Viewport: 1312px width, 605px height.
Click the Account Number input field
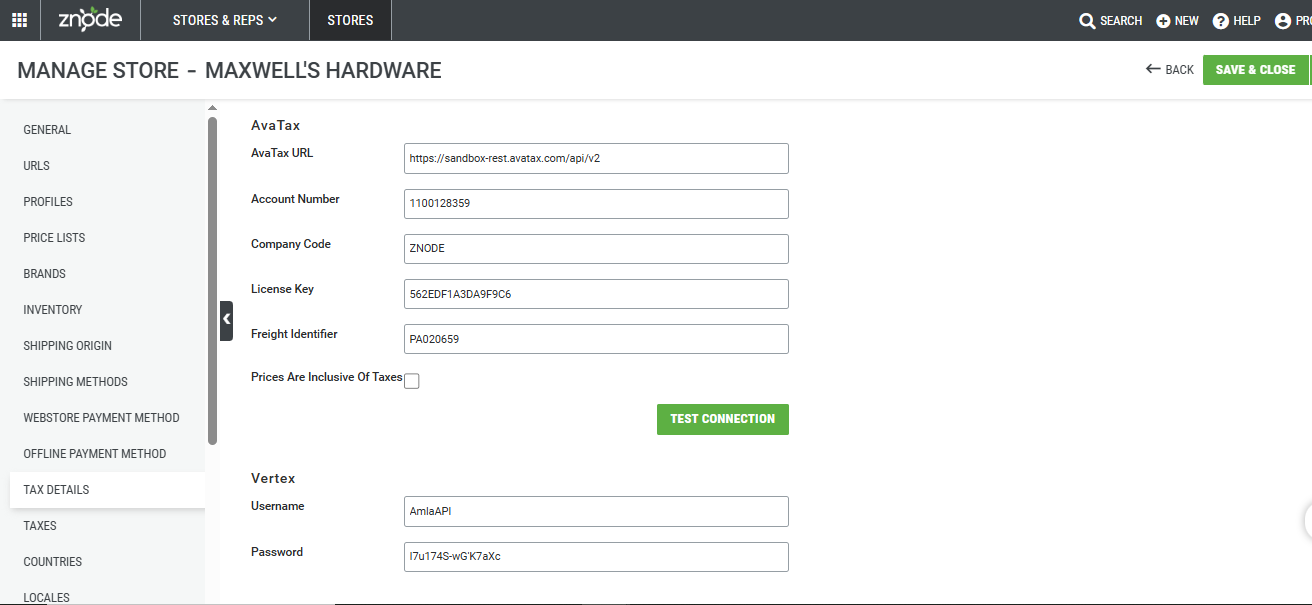(596, 203)
